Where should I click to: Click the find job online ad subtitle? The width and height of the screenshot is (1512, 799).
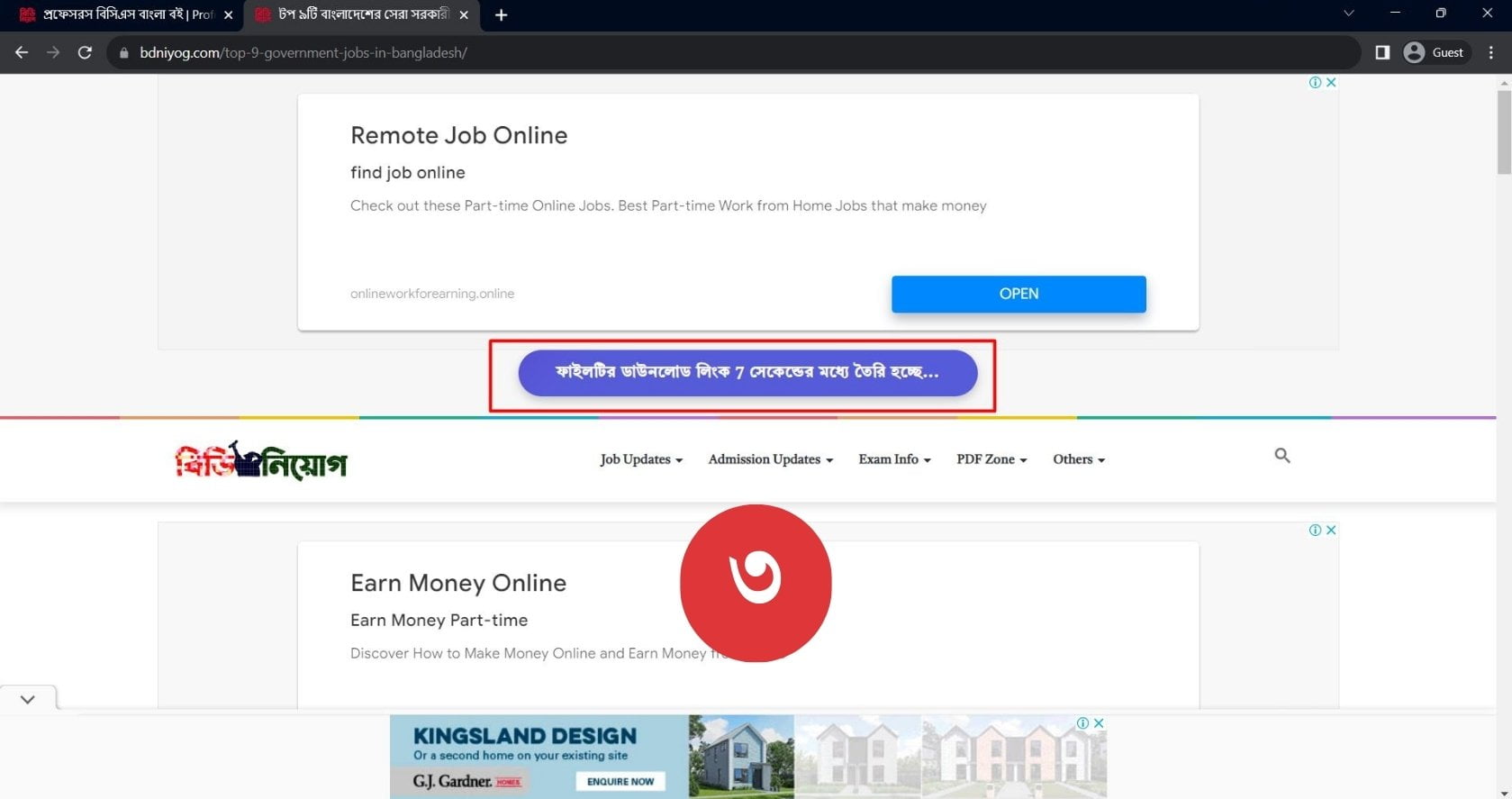(408, 172)
